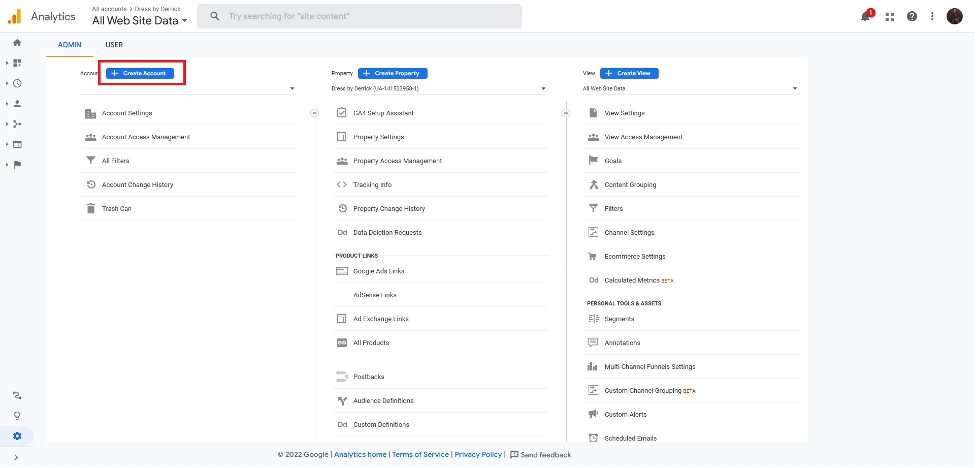Switch to the USER tab
The width and height of the screenshot is (977, 468).
[x=114, y=45]
